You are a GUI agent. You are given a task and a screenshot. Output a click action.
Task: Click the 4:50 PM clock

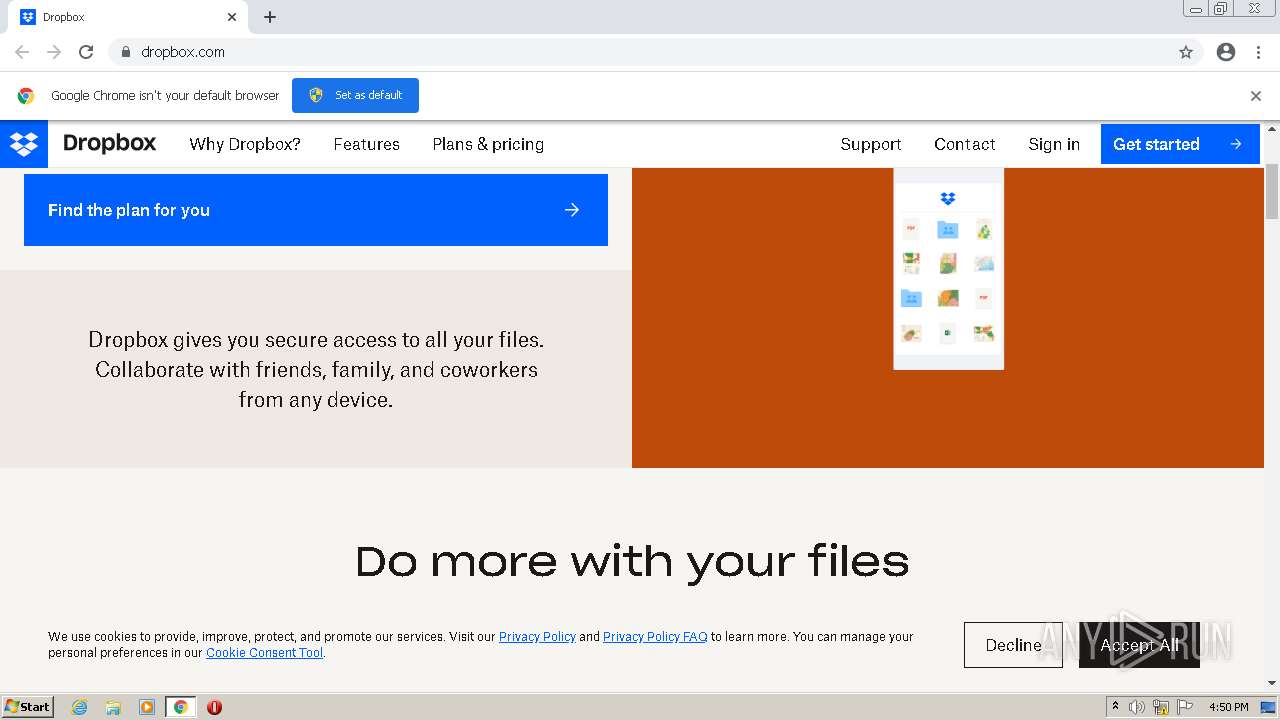[x=1228, y=707]
